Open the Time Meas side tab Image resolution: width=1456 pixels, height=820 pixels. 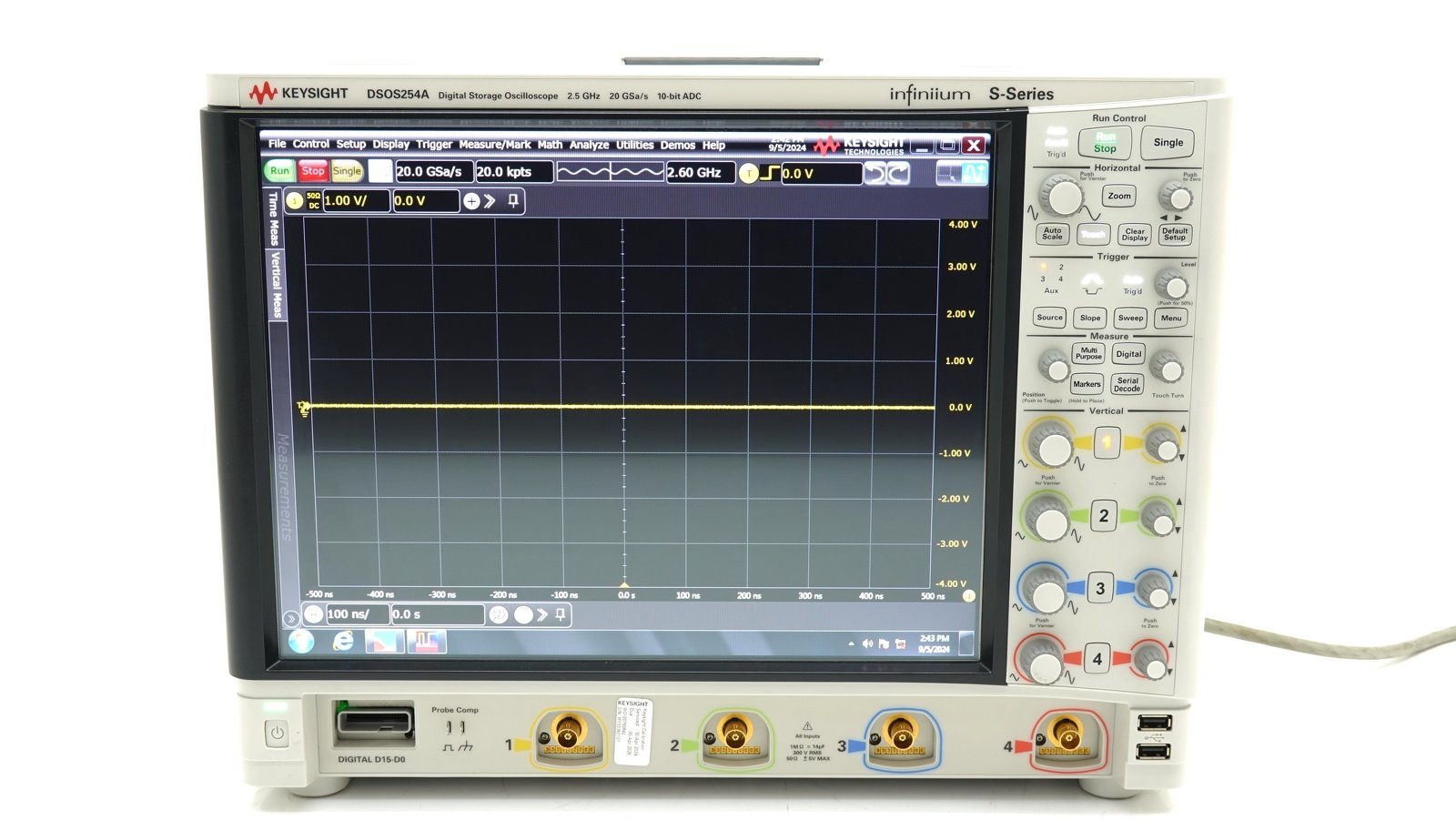click(274, 218)
